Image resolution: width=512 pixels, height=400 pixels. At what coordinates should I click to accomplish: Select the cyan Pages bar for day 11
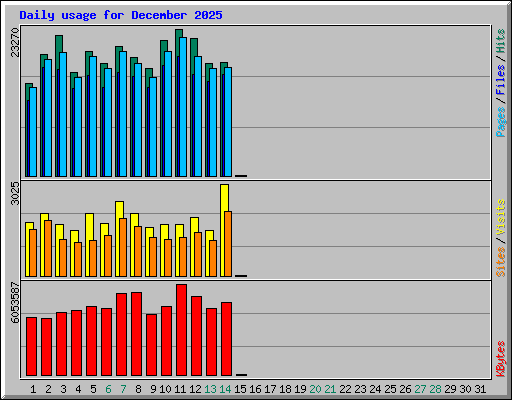click(183, 107)
